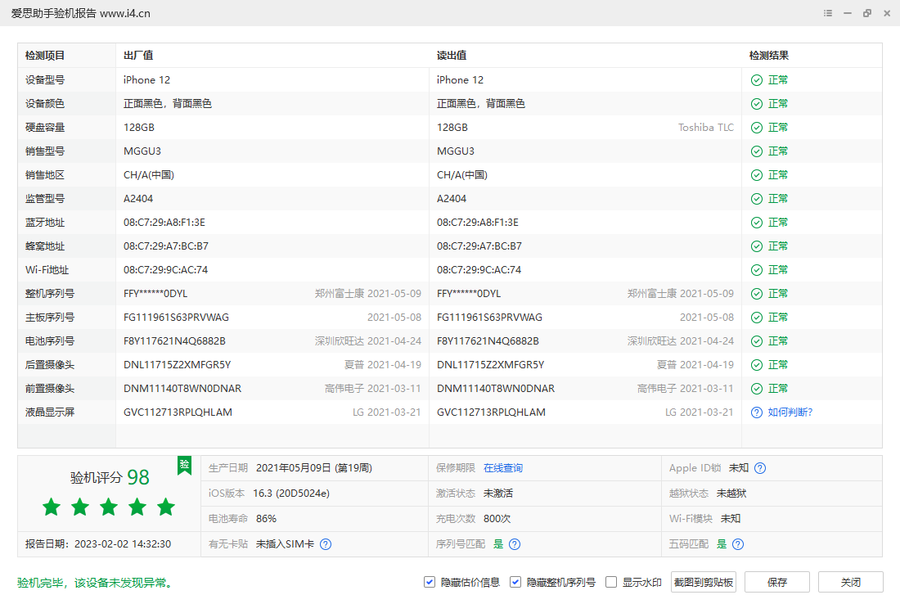900x613 pixels.
Task: Click the help icon beside 序列号匹配
Action: click(515, 544)
